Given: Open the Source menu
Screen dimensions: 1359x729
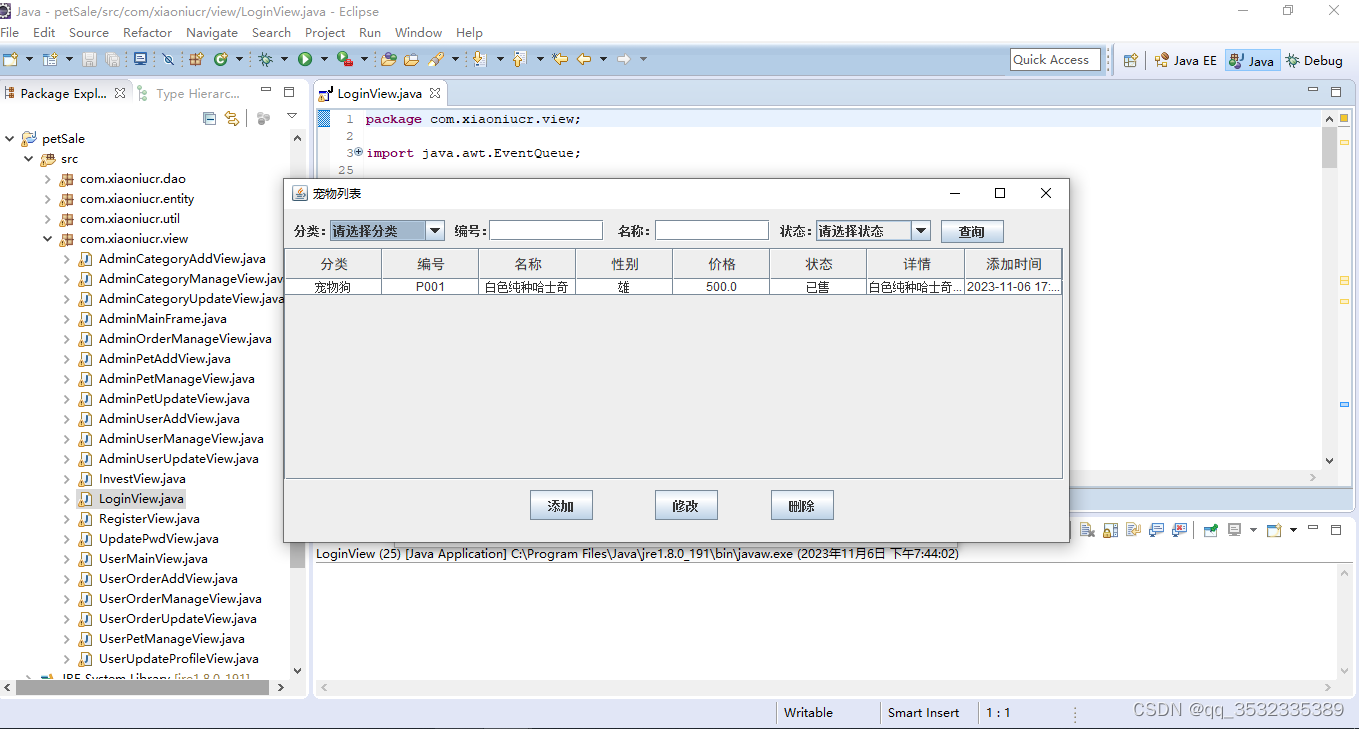Looking at the screenshot, I should pyautogui.click(x=88, y=32).
